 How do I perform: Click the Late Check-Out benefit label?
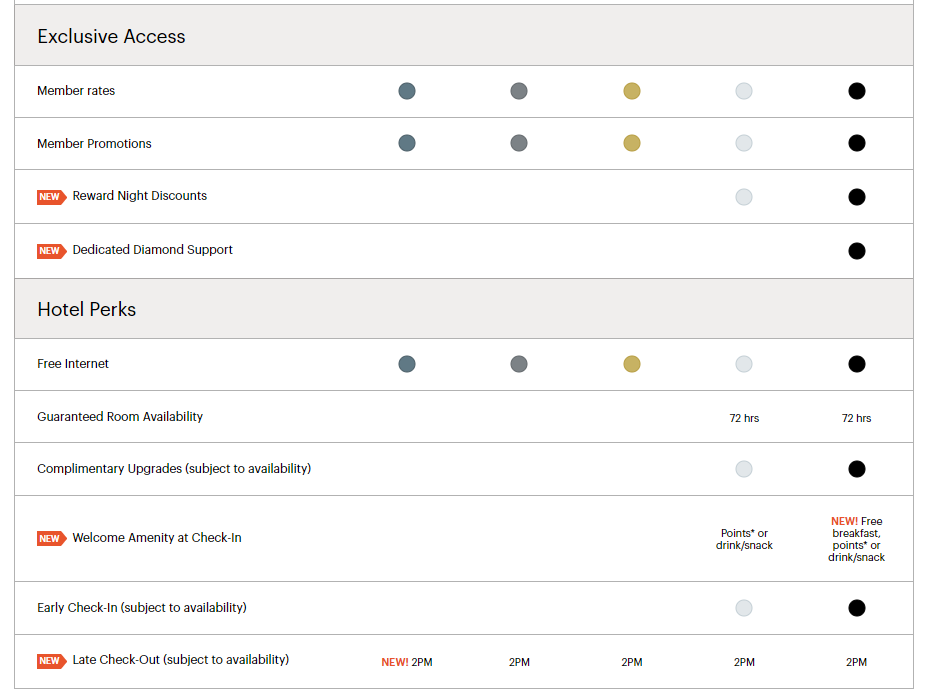pyautogui.click(x=183, y=661)
